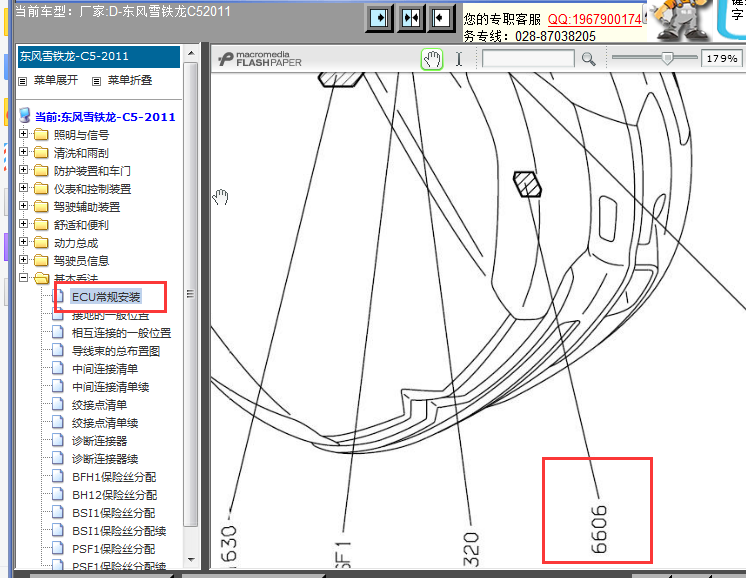Click the 320 component label in diagram
Viewport: 746px width, 578px height.
(471, 549)
